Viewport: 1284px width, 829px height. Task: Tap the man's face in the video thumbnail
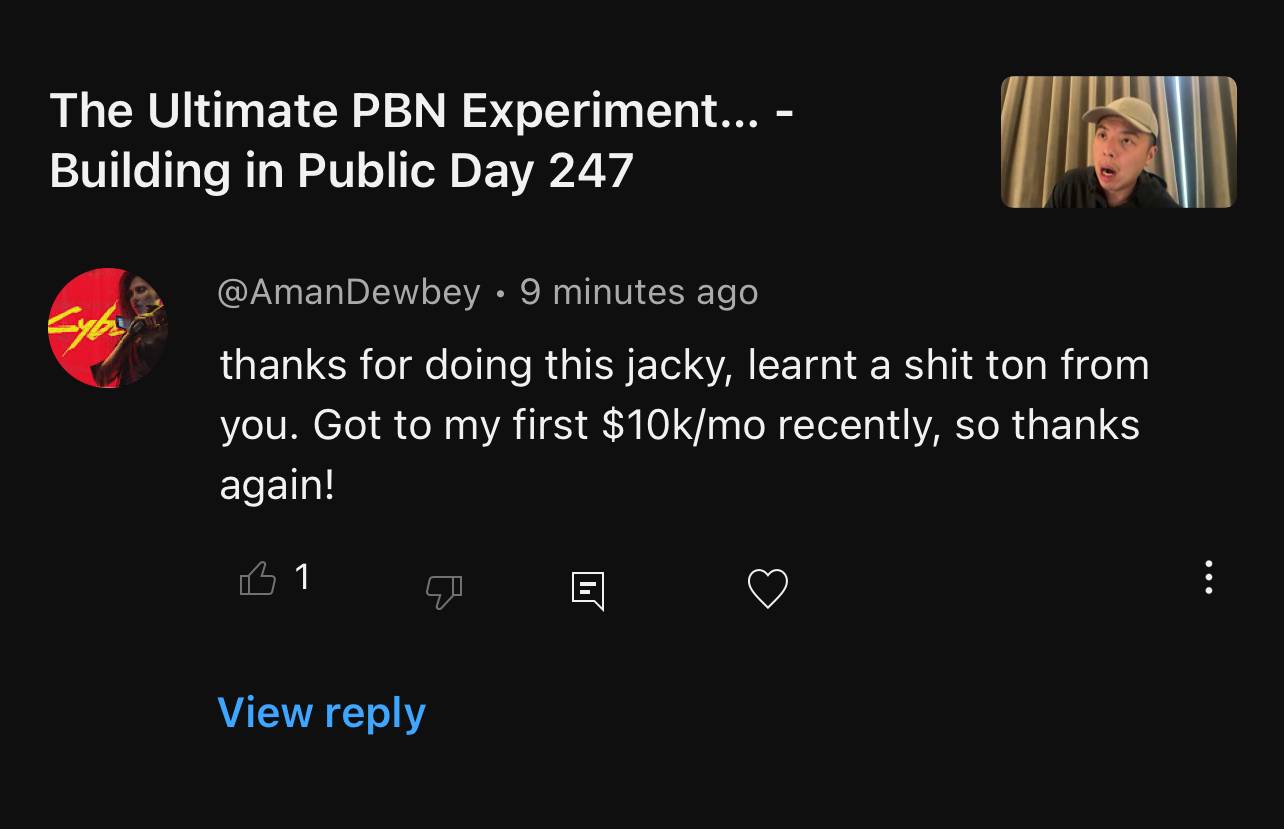1122,151
